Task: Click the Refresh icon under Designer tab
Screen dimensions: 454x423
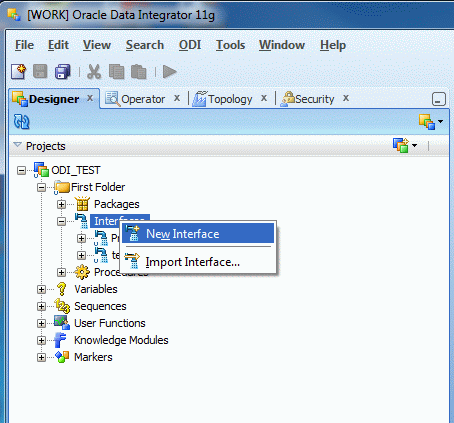Action: [22, 121]
